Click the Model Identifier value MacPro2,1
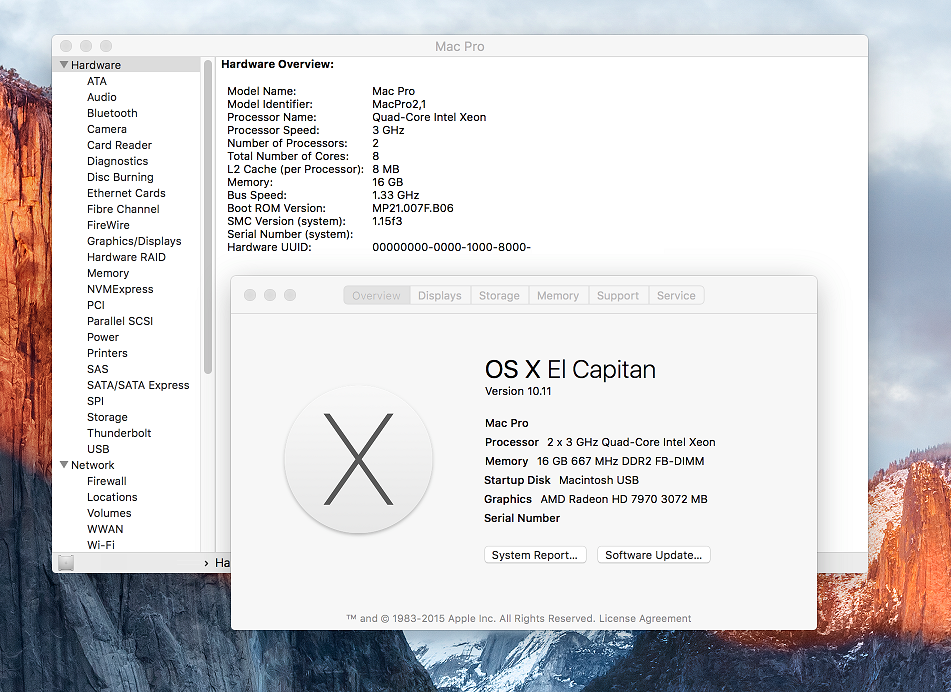Image resolution: width=951 pixels, height=692 pixels. (399, 104)
